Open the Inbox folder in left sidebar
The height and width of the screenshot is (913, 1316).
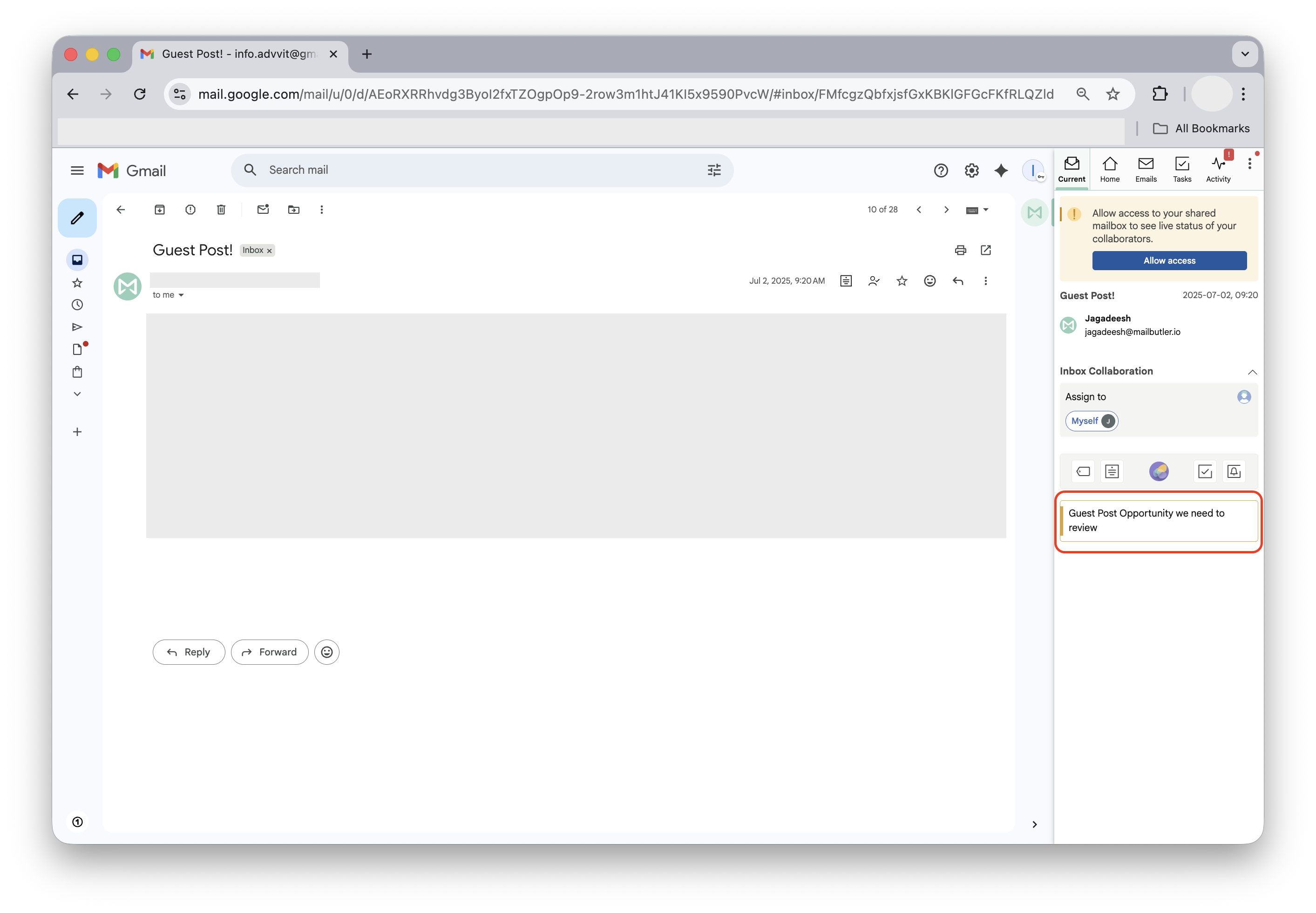pyautogui.click(x=77, y=260)
